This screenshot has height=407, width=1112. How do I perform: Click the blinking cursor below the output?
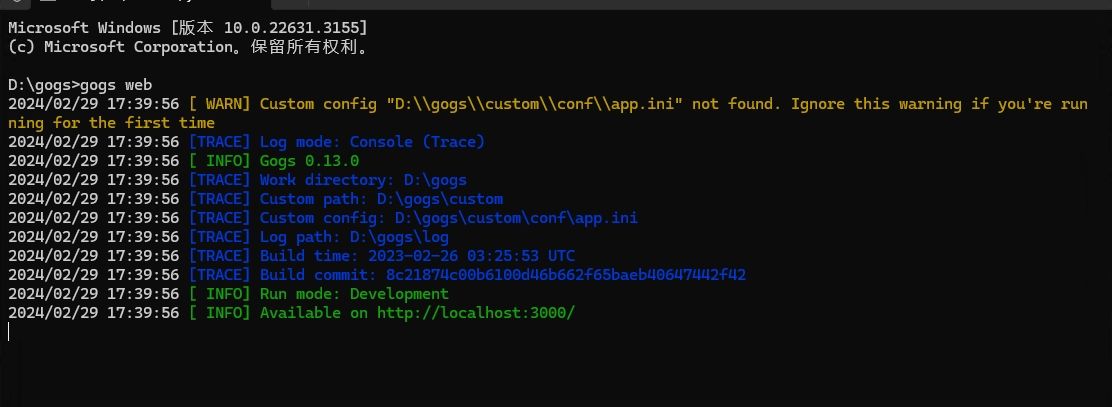(x=9, y=332)
